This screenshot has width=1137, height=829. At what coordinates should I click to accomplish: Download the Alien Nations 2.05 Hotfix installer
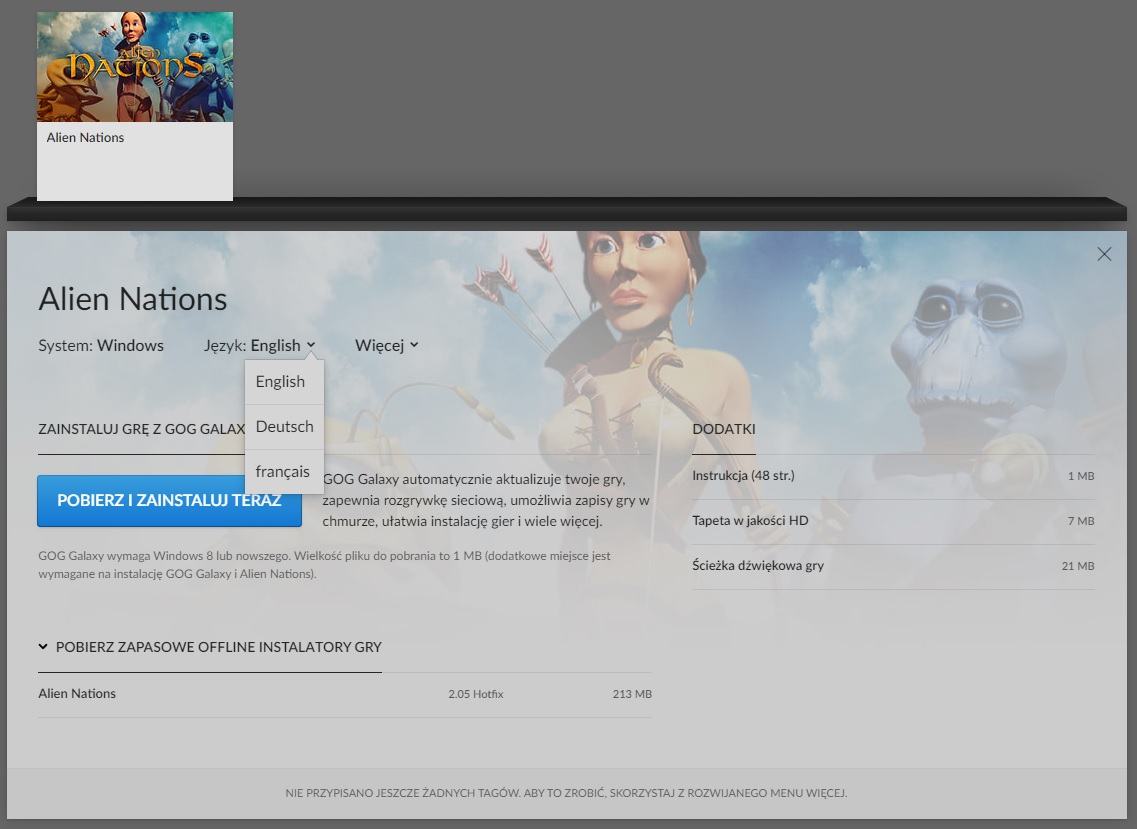pyautogui.click(x=345, y=694)
